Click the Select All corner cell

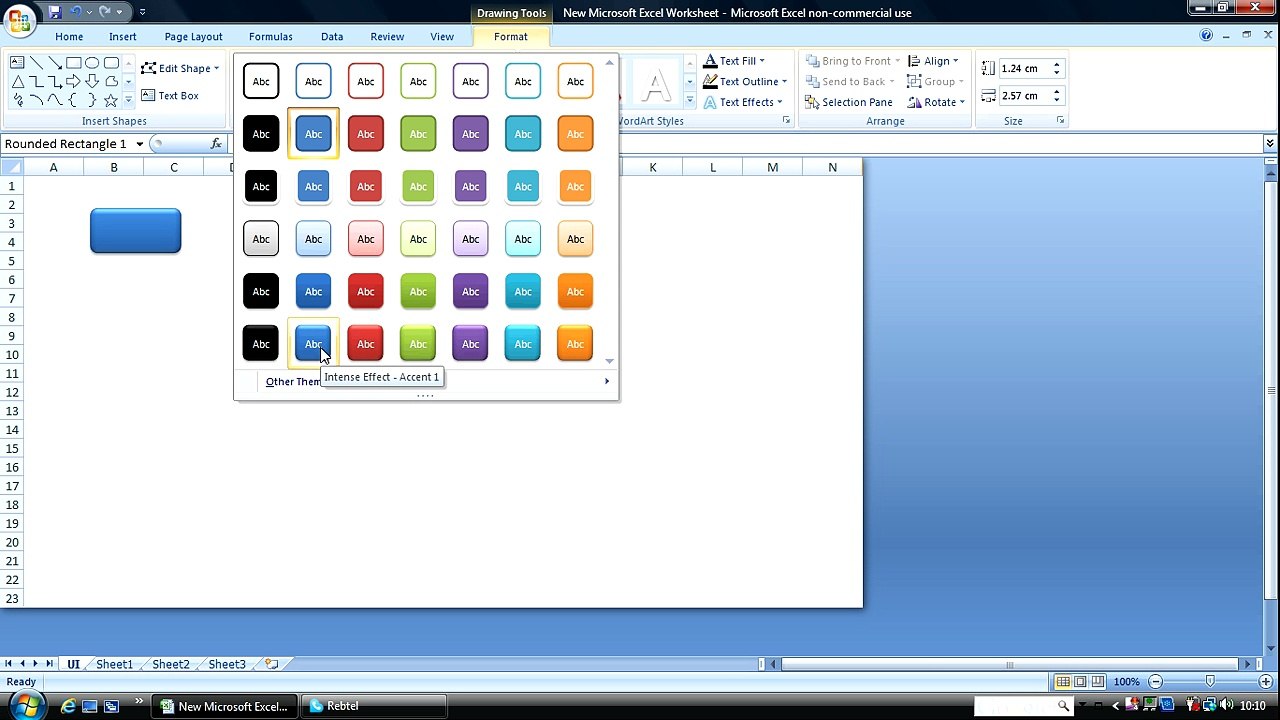click(11, 167)
